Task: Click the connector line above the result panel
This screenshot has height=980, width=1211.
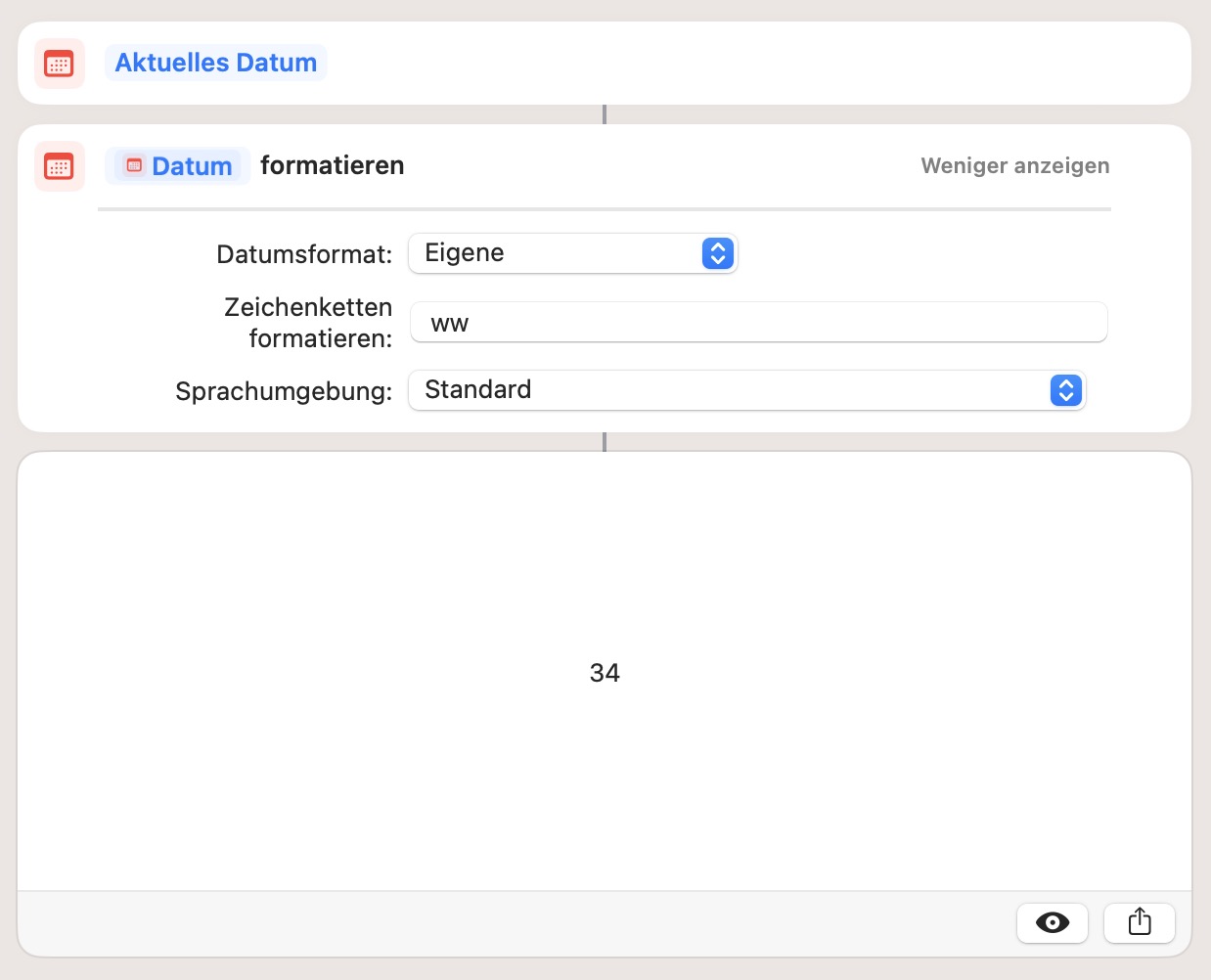Action: [605, 442]
